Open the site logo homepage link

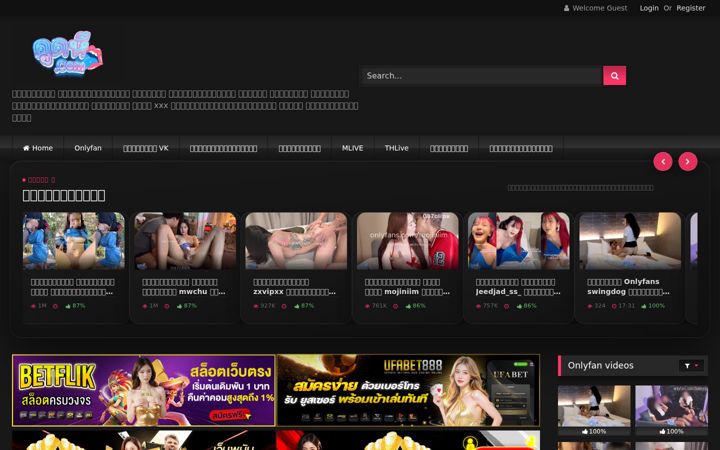tap(68, 53)
